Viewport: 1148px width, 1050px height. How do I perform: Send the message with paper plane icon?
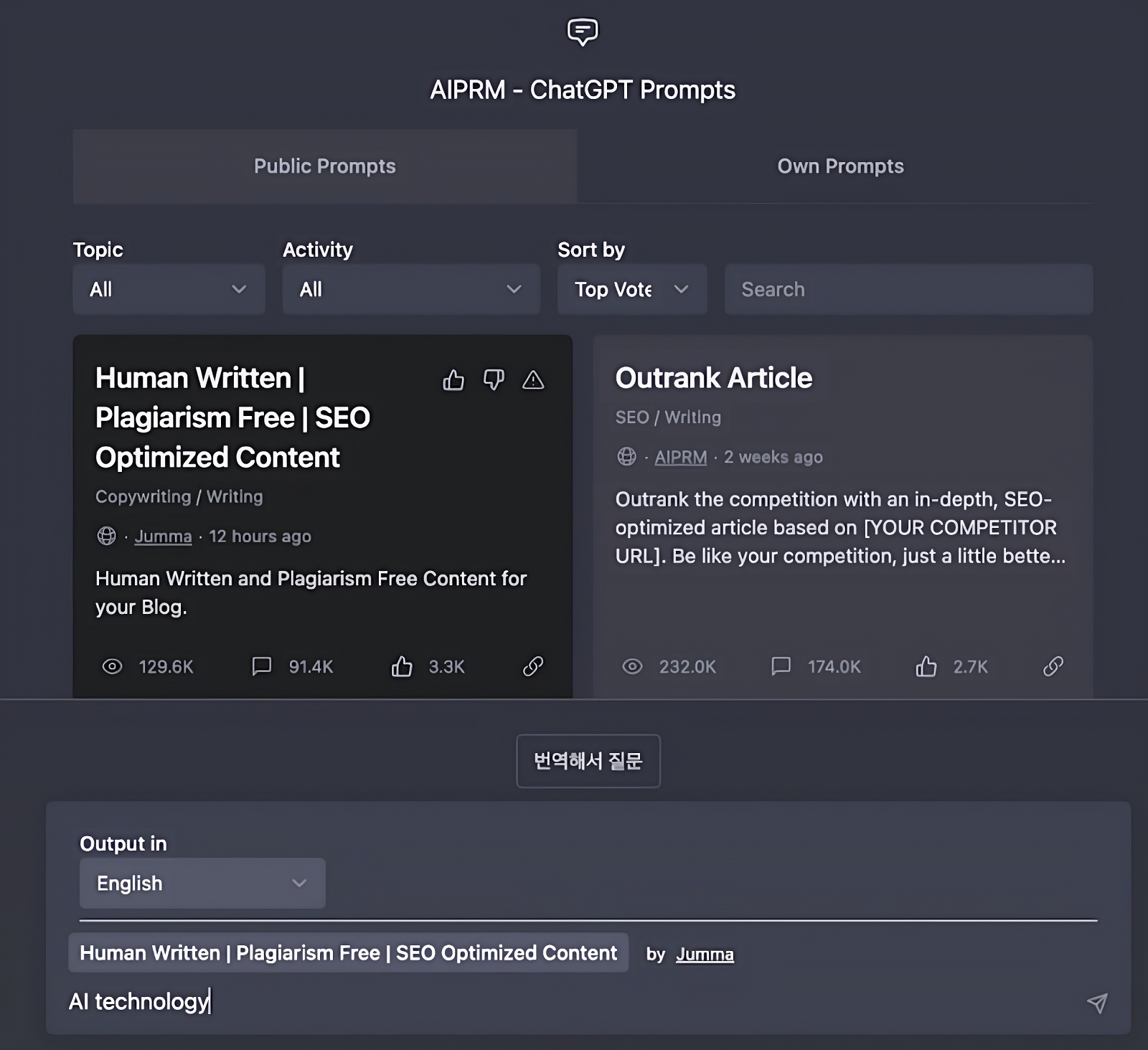click(1097, 1003)
